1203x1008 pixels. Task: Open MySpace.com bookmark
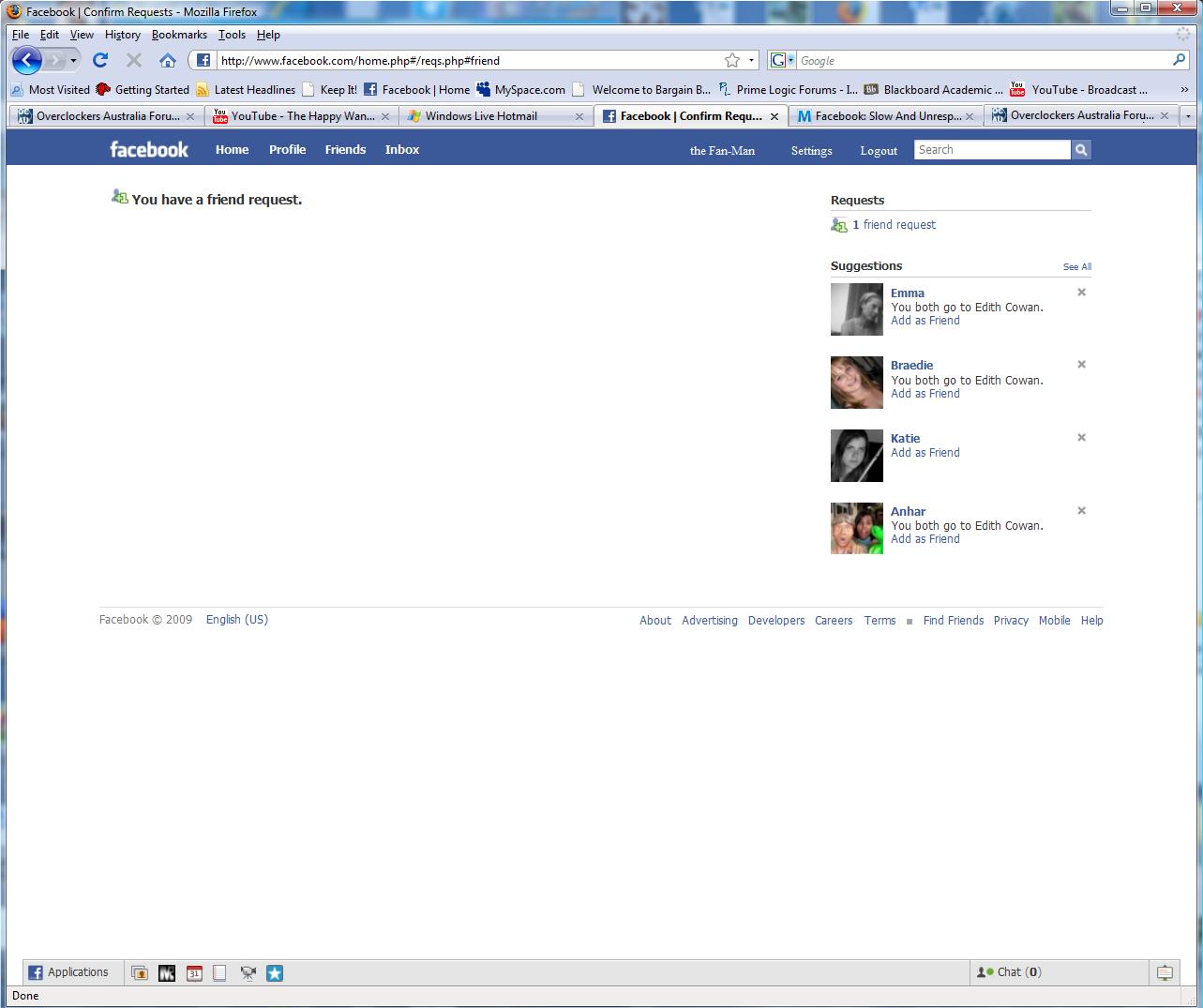(520, 90)
